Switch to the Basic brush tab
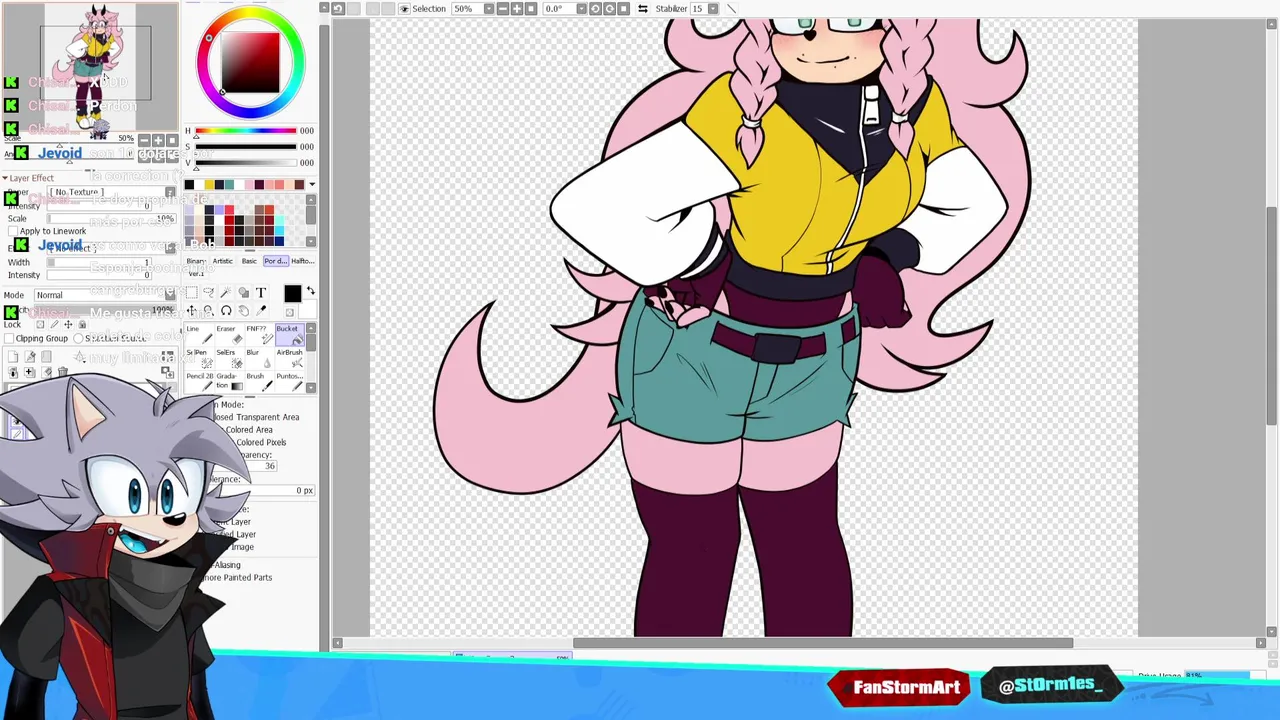Image resolution: width=1280 pixels, height=720 pixels. coord(249,261)
